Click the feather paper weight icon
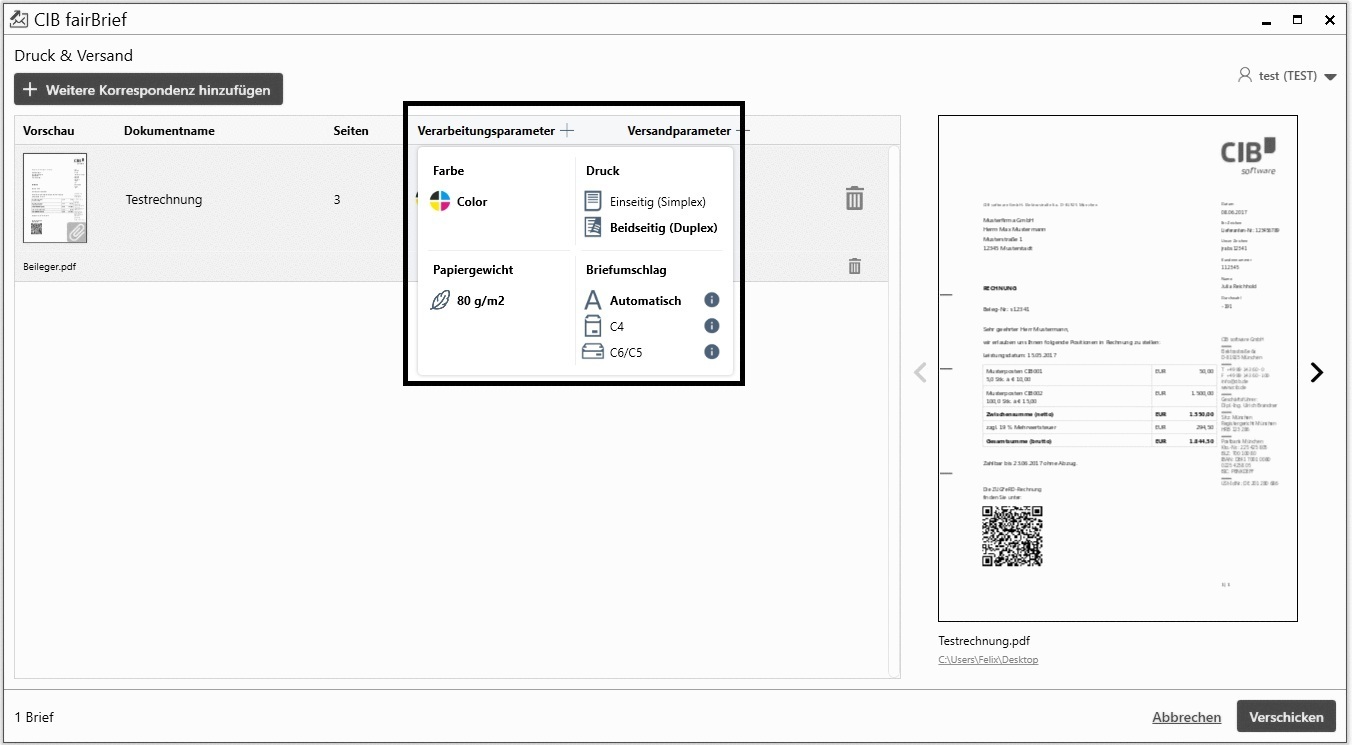This screenshot has width=1352, height=745. [x=440, y=300]
